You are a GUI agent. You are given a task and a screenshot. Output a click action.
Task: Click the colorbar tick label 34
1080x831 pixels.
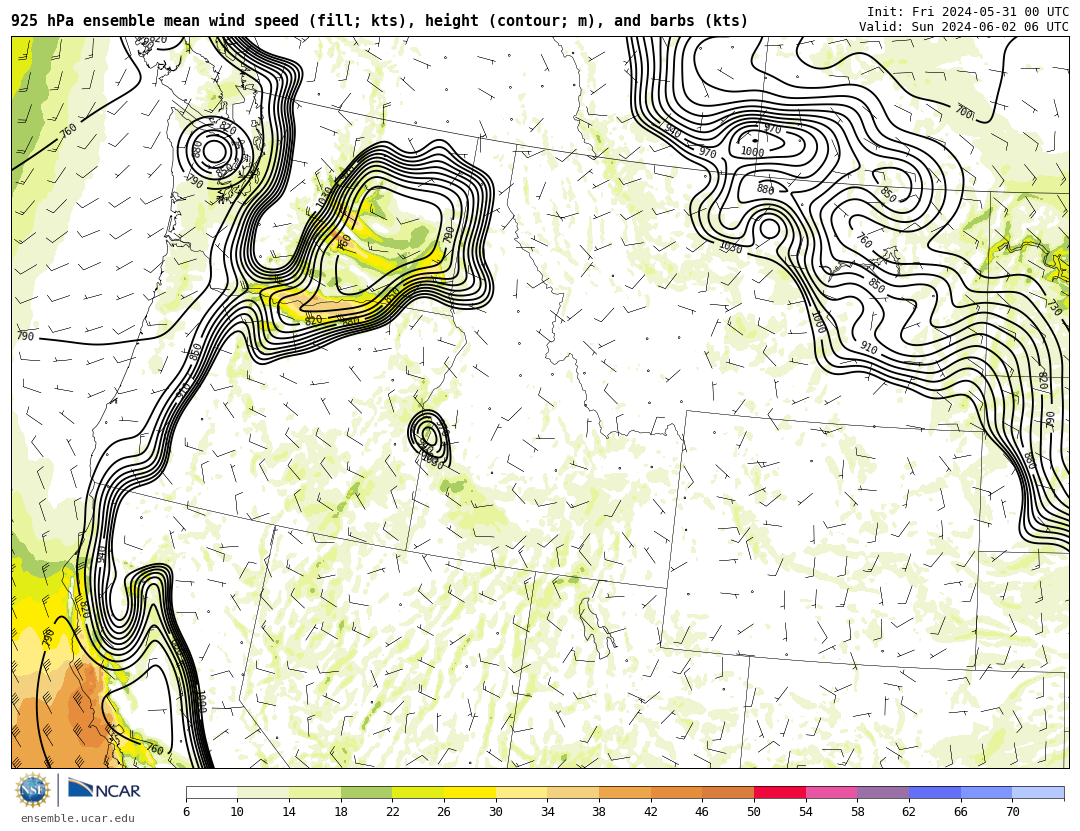(x=547, y=812)
